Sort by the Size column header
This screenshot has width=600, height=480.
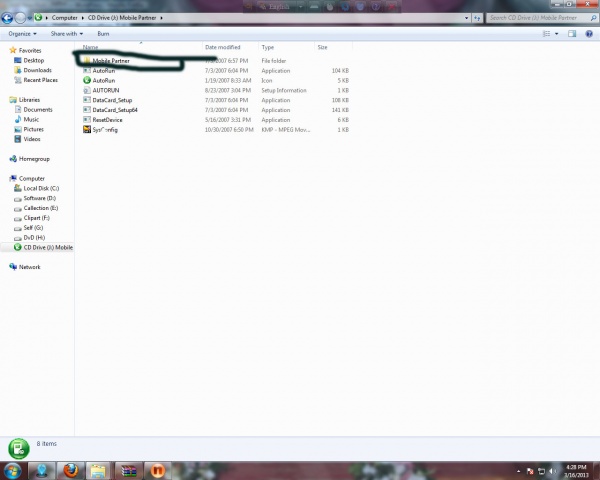pos(322,47)
